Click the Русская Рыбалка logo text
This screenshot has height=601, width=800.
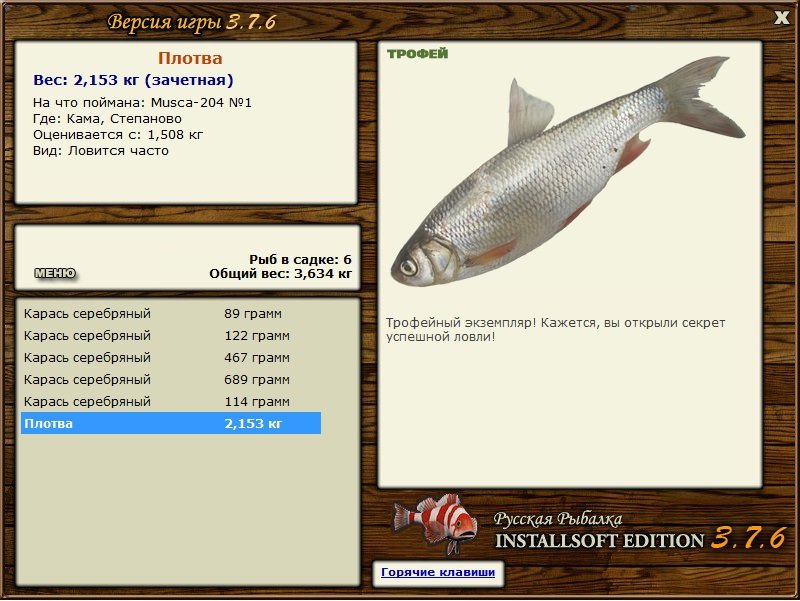[558, 519]
